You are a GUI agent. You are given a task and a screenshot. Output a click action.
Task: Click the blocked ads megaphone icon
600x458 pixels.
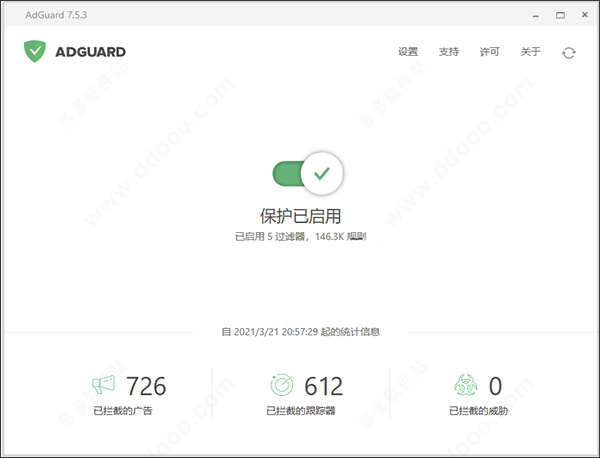click(103, 385)
